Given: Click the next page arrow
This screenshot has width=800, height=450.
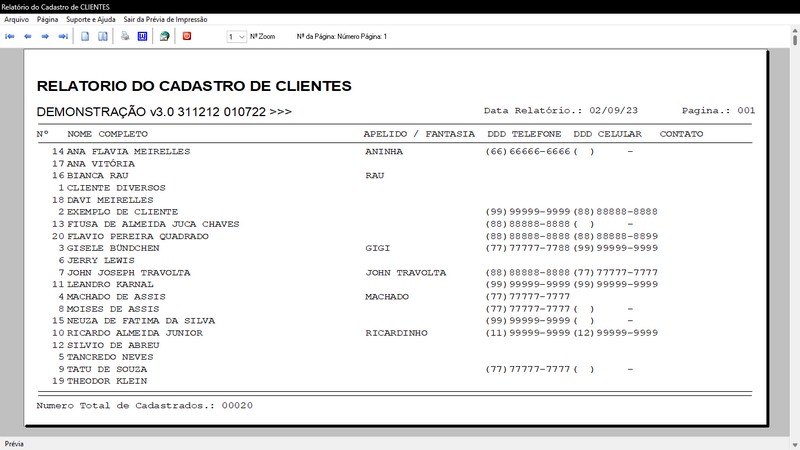Looking at the screenshot, I should click(46, 36).
